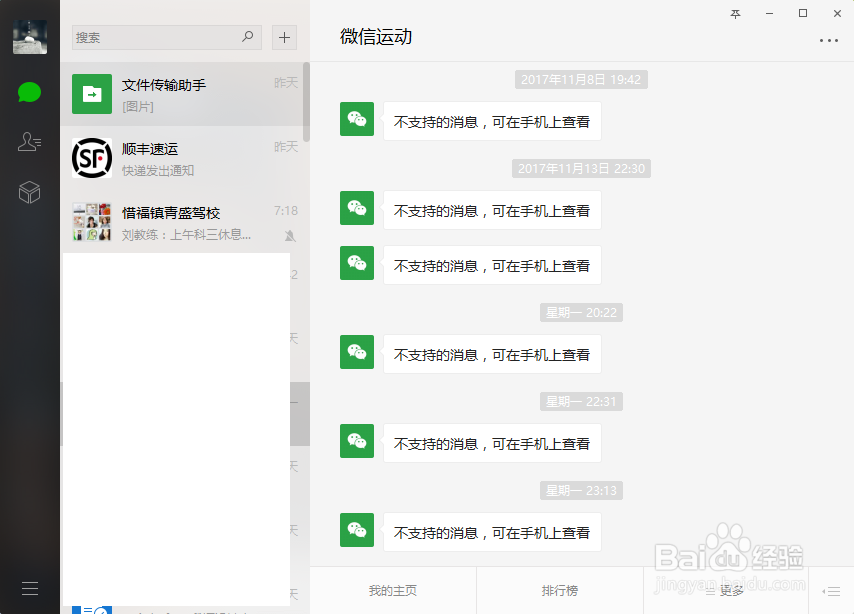
Task: Open the 顺丰速运 conversation
Action: pos(185,158)
